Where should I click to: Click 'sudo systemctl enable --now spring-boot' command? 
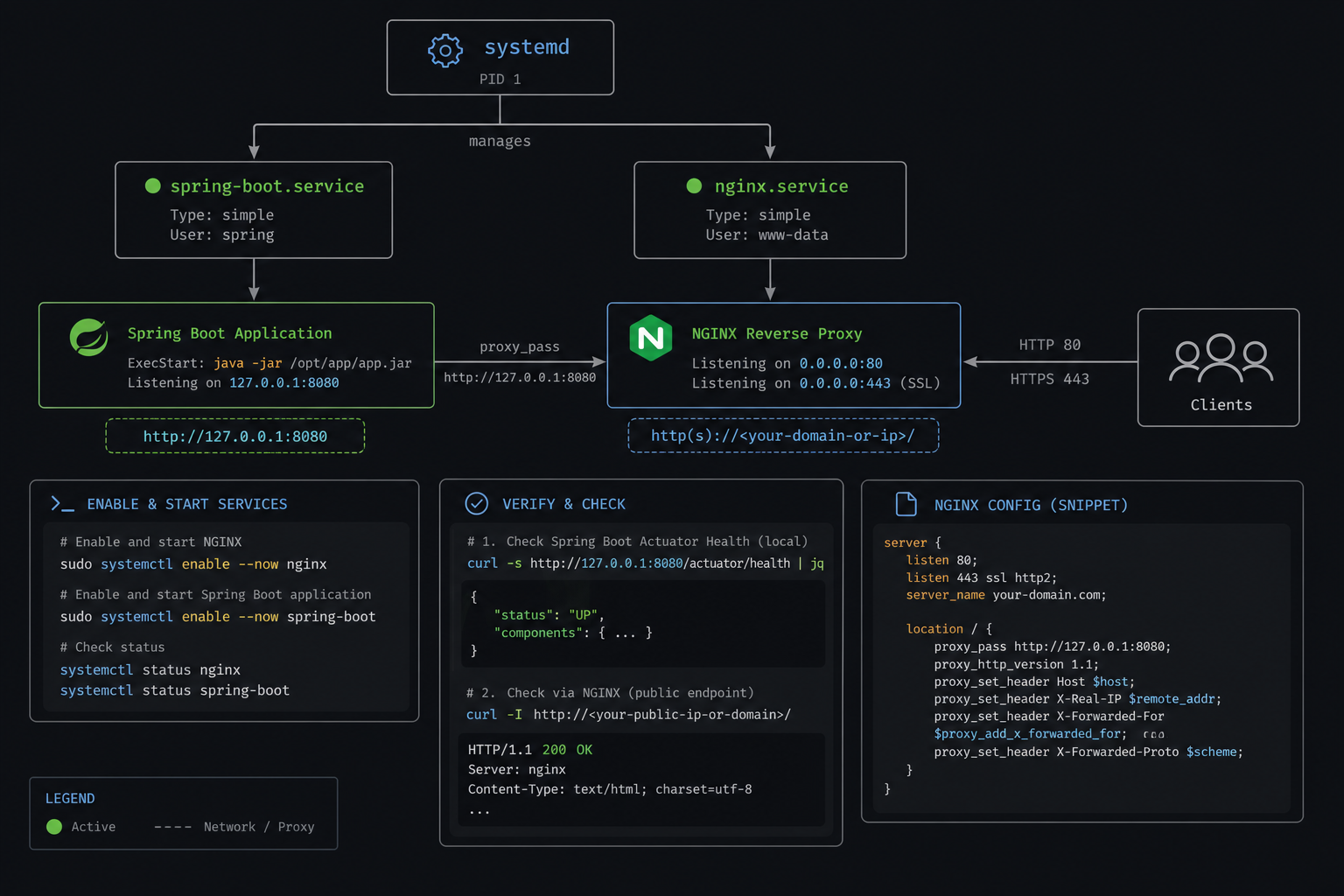point(218,617)
